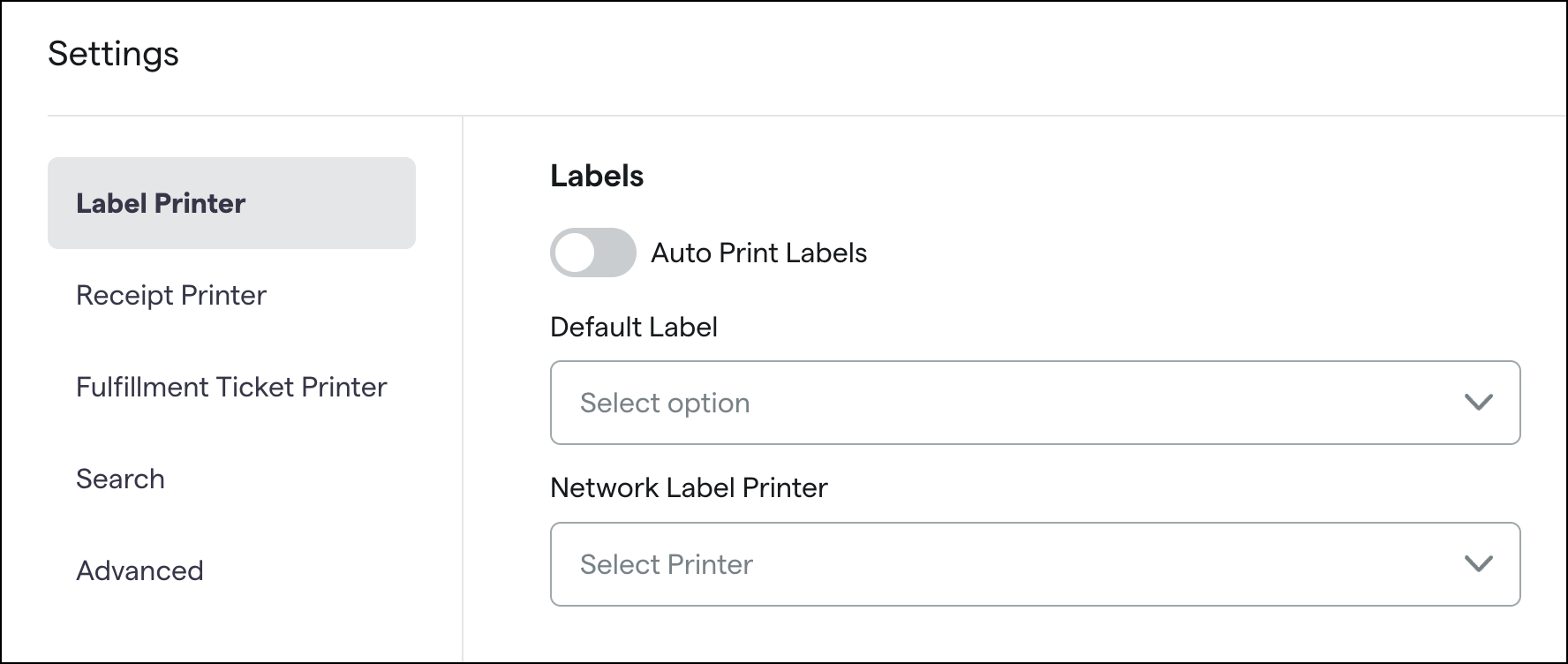Switch to the Receipt Printer section
This screenshot has width=1568, height=664.
coord(171,295)
